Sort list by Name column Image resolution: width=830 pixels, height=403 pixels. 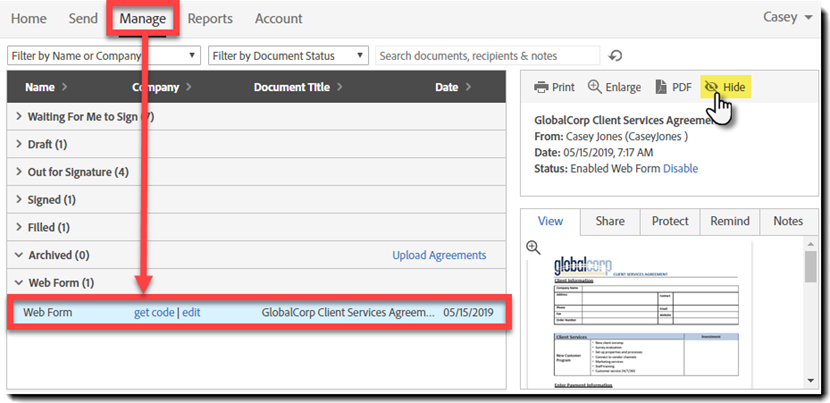pyautogui.click(x=46, y=87)
